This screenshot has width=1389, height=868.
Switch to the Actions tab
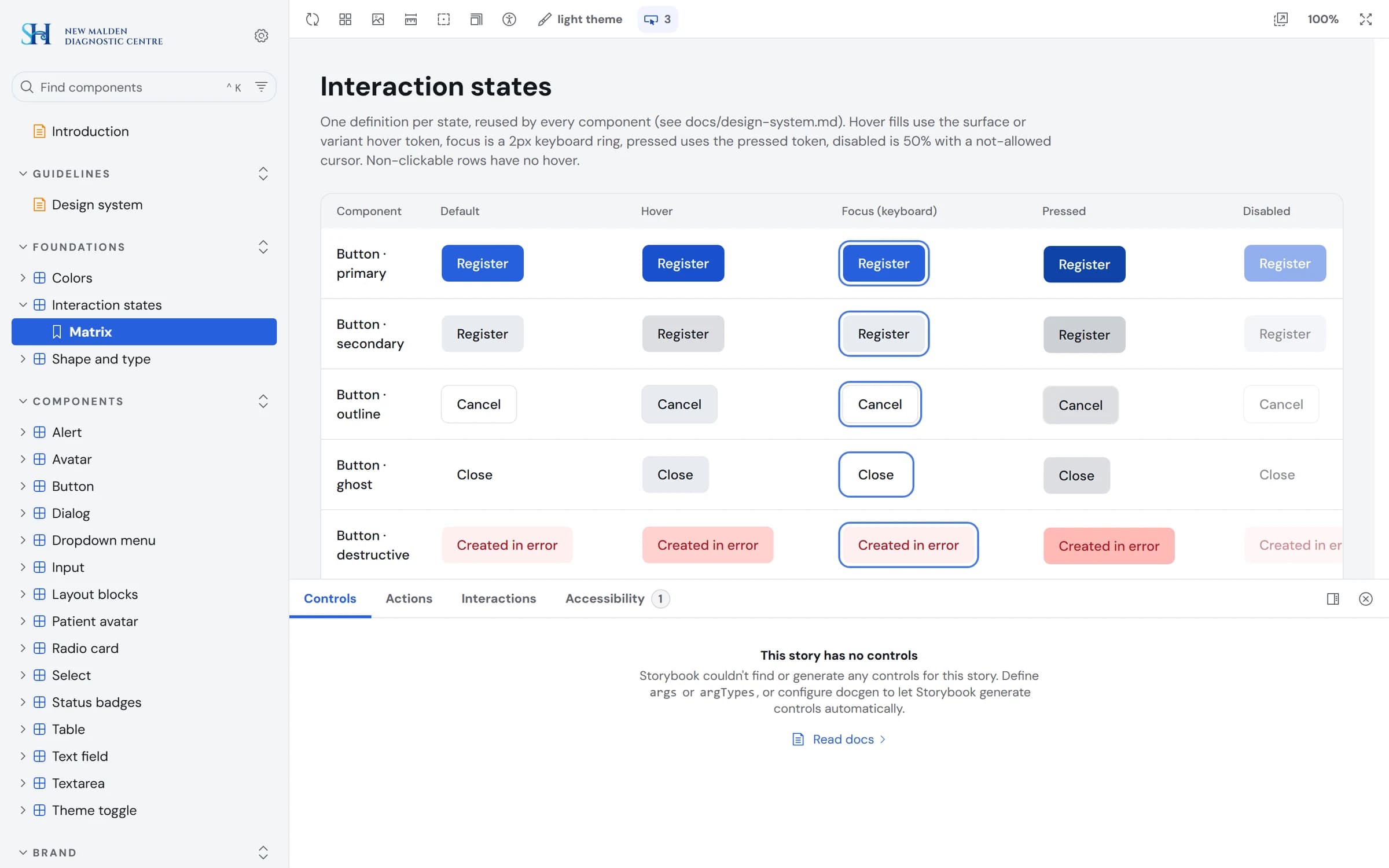(x=409, y=598)
